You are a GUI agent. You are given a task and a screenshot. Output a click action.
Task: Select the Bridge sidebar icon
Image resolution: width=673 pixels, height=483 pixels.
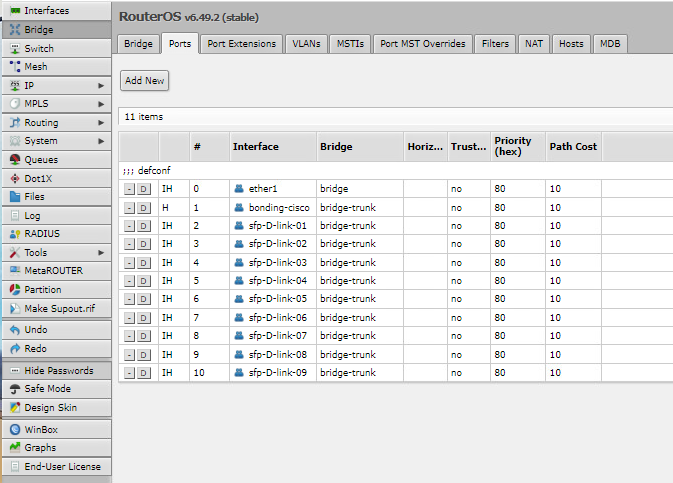tap(15, 30)
